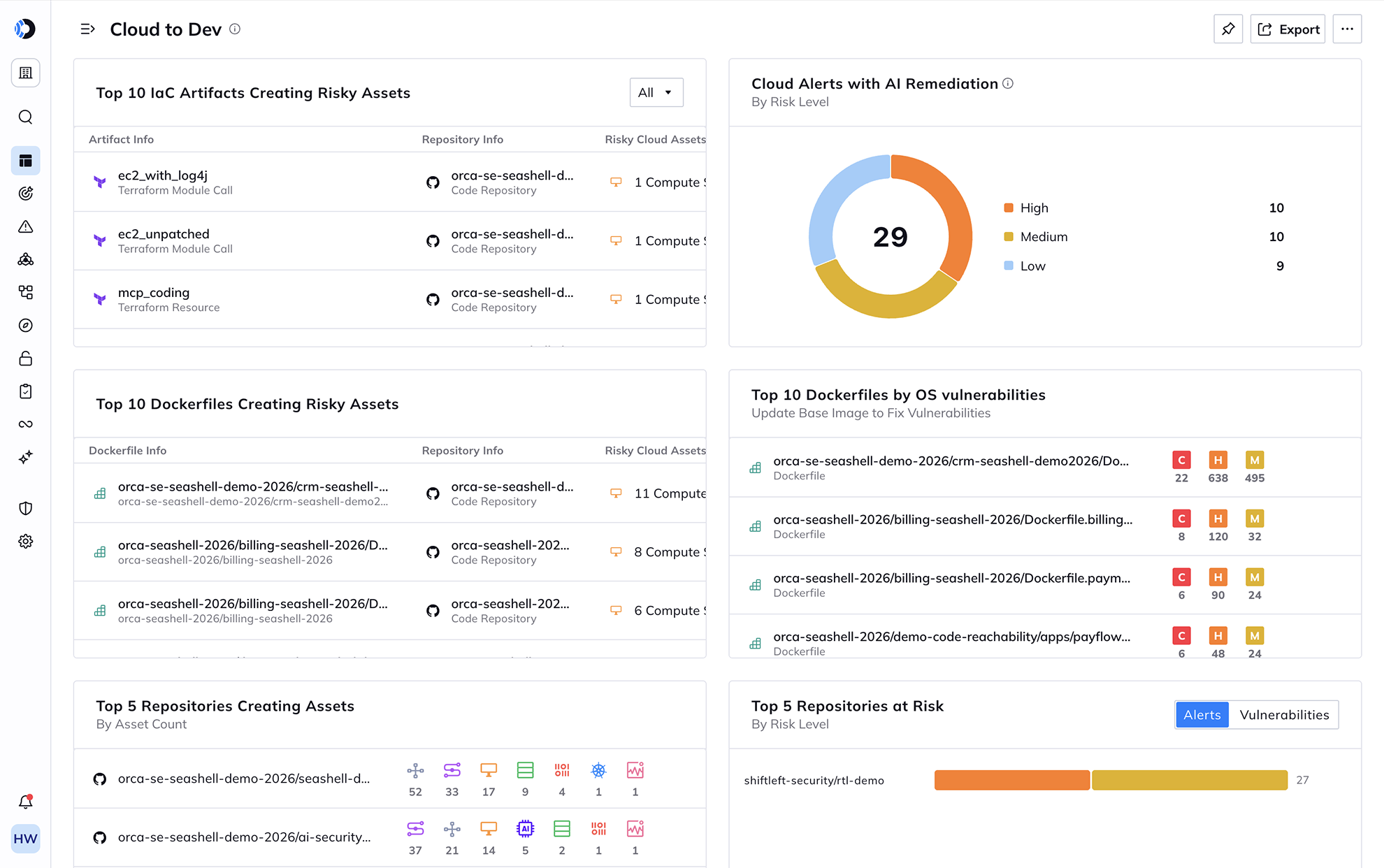Click the Low legend color swatch
This screenshot has height=868, width=1384.
1009,266
